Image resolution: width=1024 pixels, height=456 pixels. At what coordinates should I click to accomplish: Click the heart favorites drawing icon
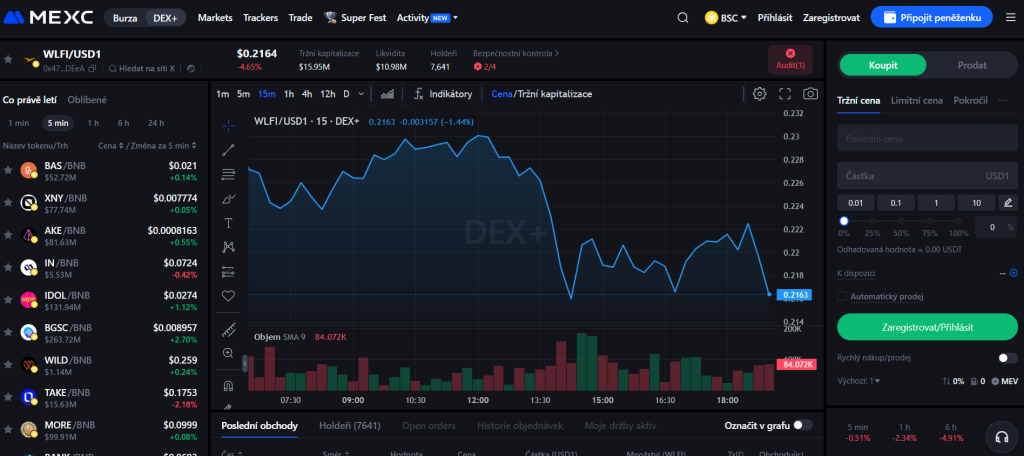click(x=228, y=296)
